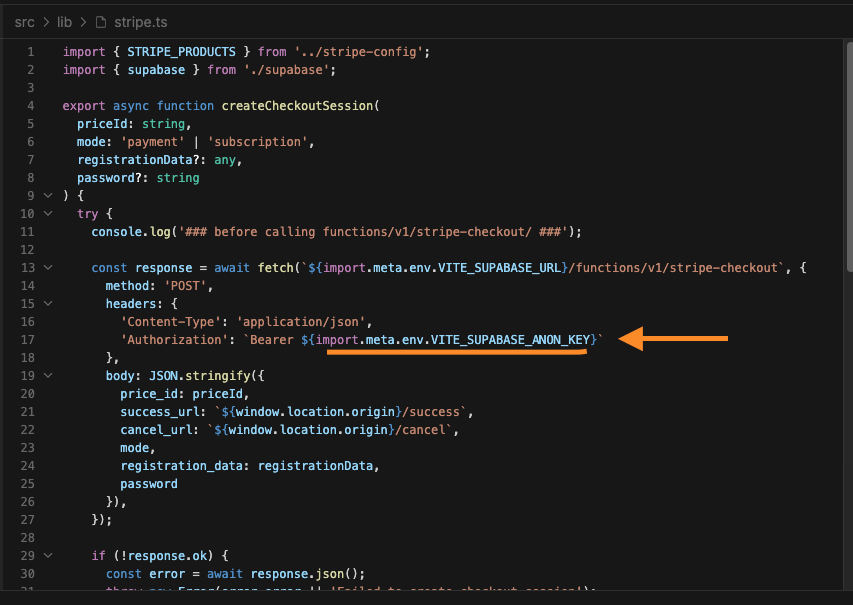Collapse the body JSON.stringify at line 19
Image resolution: width=853 pixels, height=605 pixels.
[48, 375]
